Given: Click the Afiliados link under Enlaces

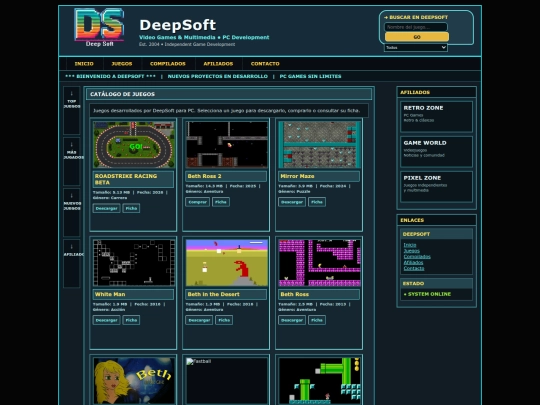Looking at the screenshot, I should click(413, 262).
